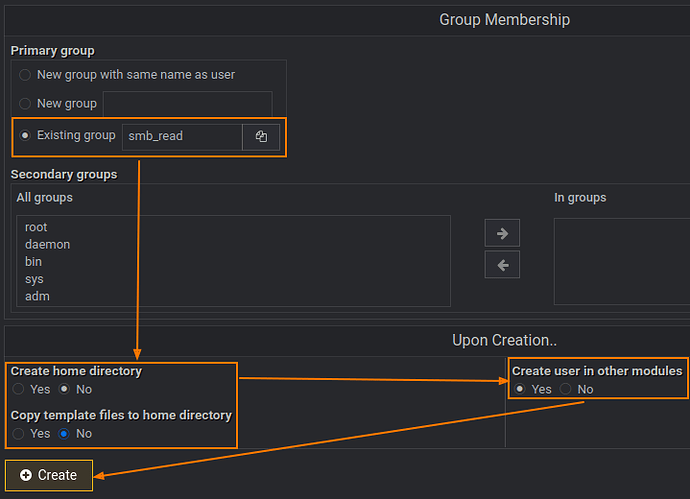Select bin in All groups list
Image resolution: width=690 pixels, height=499 pixels.
tap(33, 262)
